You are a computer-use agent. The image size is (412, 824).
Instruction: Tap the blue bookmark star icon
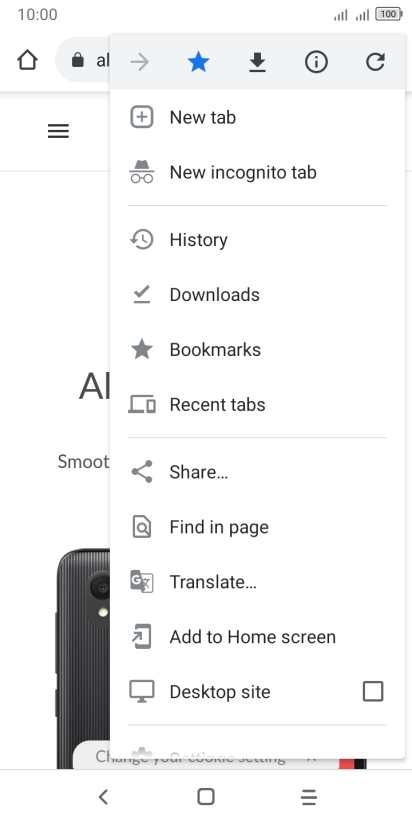coord(199,62)
